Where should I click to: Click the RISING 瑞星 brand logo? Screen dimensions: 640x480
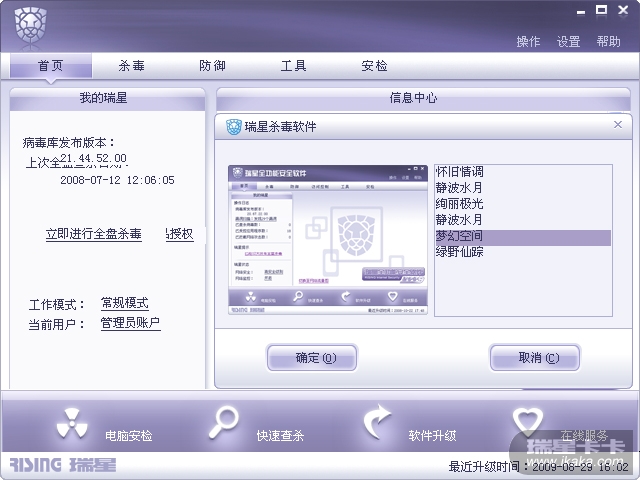pos(62,465)
